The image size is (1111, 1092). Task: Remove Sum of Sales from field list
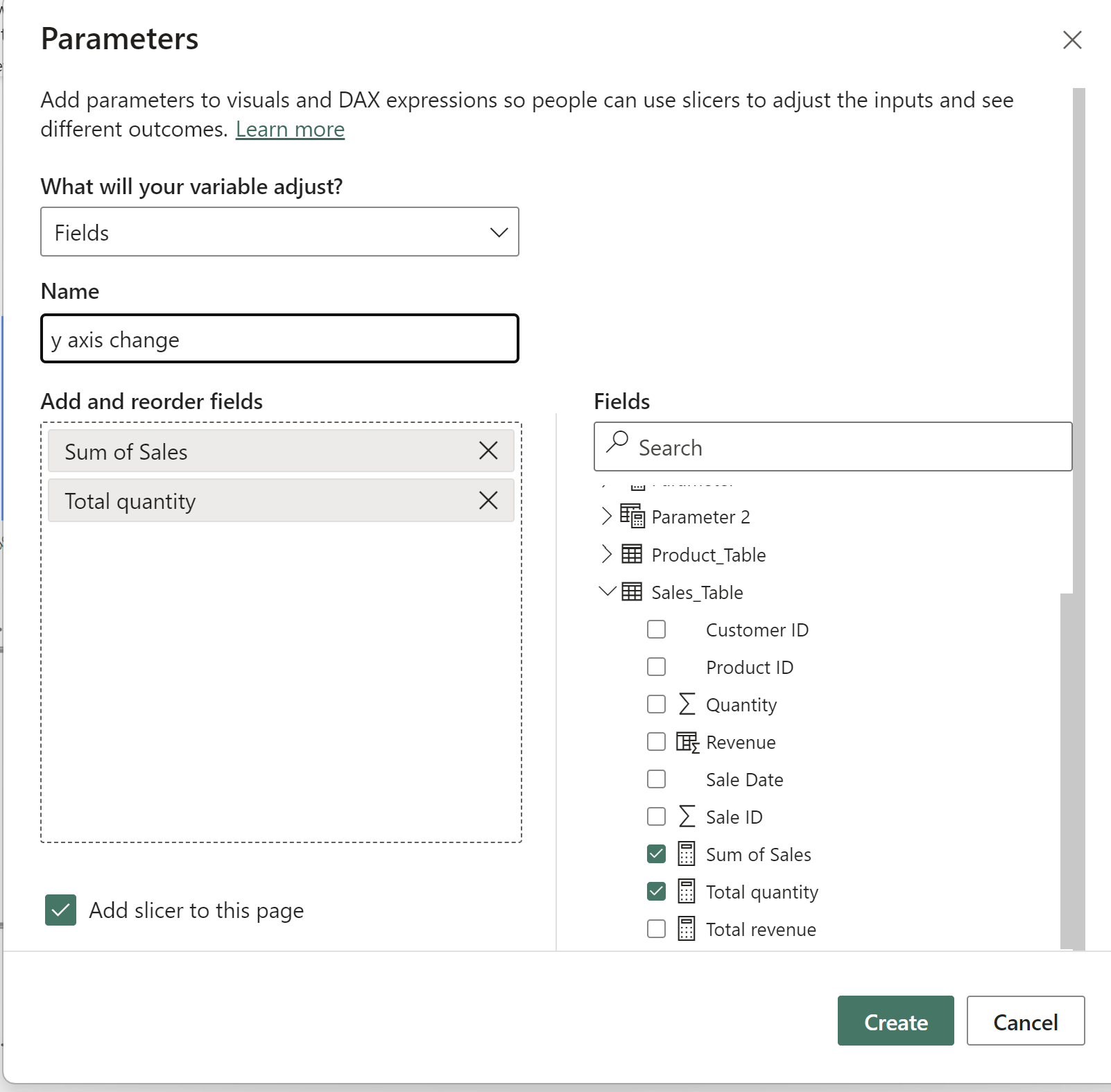click(x=488, y=451)
